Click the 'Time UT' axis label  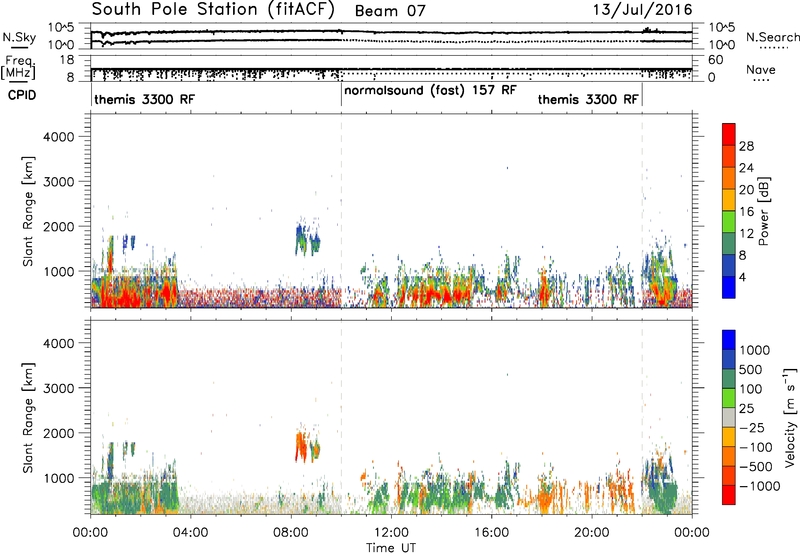[391, 548]
